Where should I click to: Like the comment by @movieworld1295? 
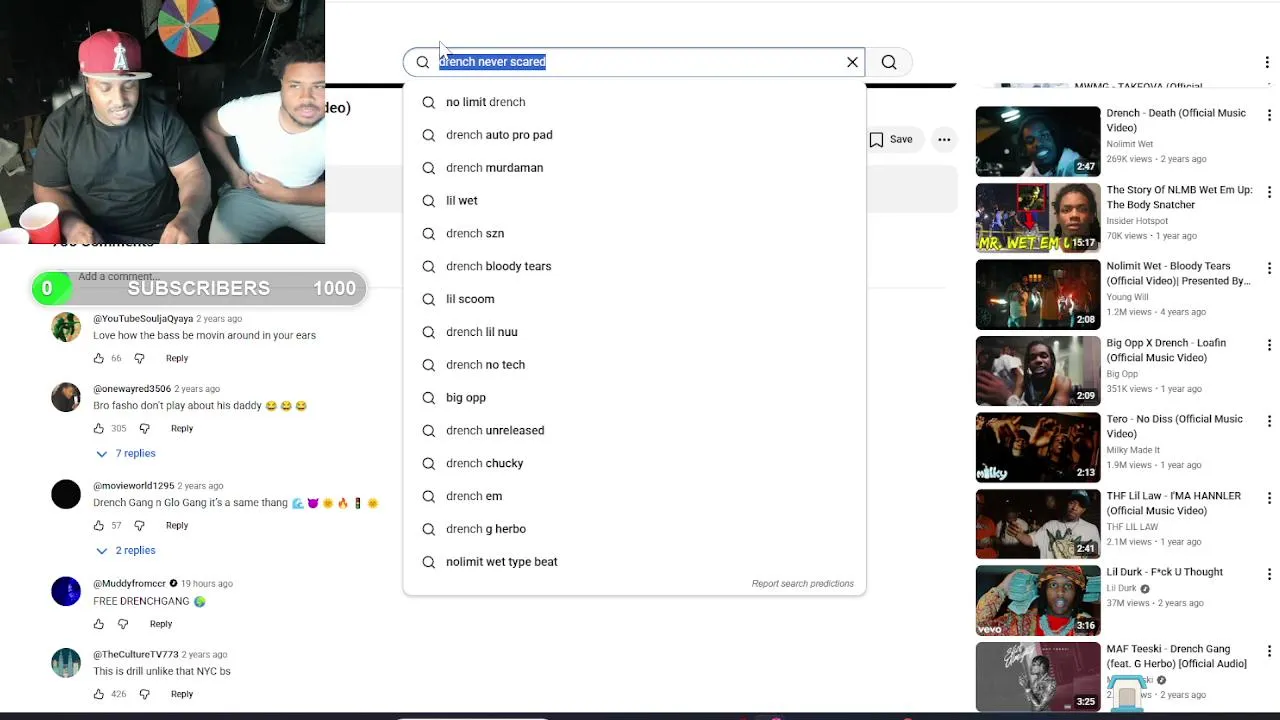(x=99, y=525)
